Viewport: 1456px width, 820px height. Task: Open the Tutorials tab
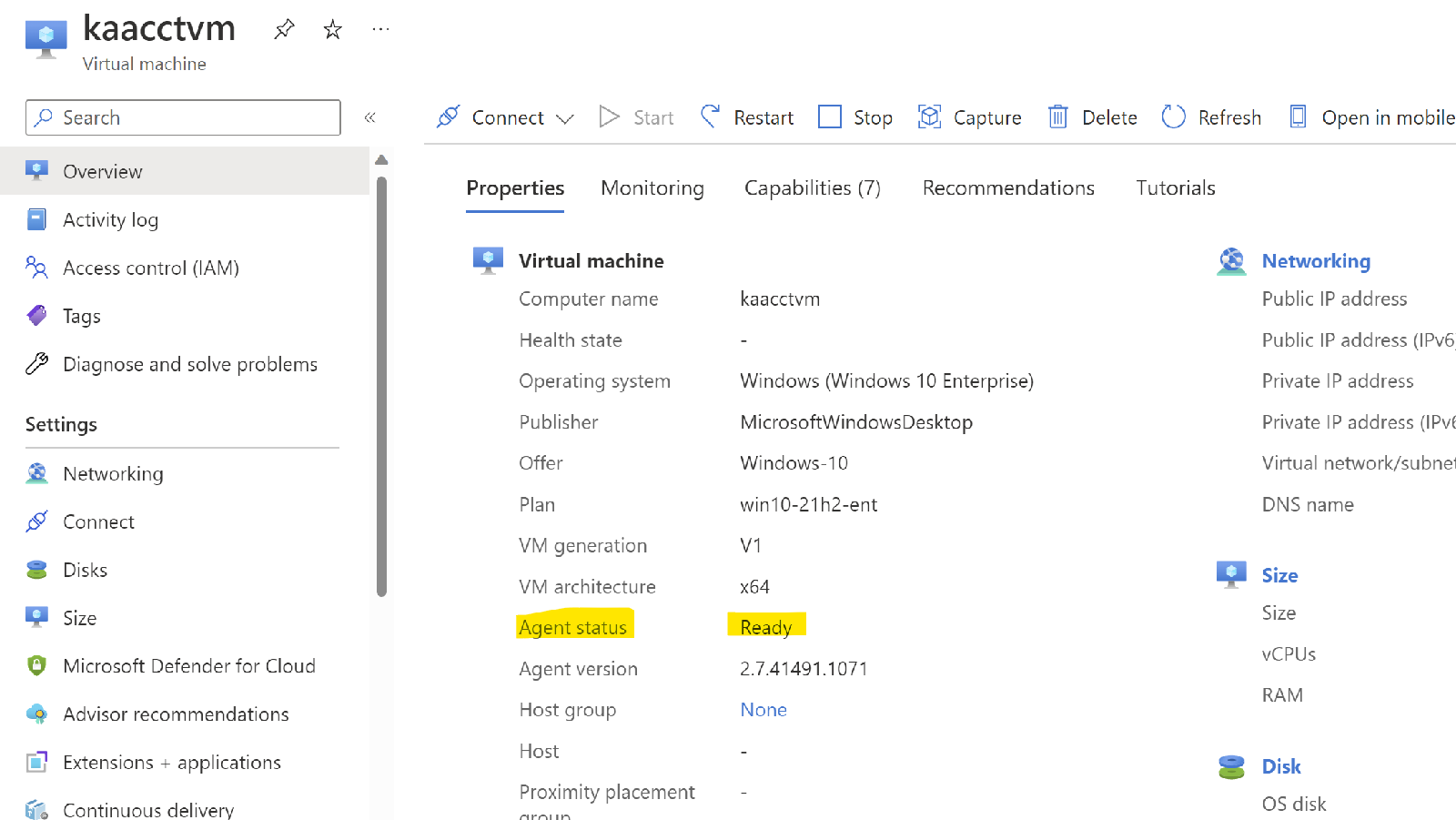[x=1176, y=188]
